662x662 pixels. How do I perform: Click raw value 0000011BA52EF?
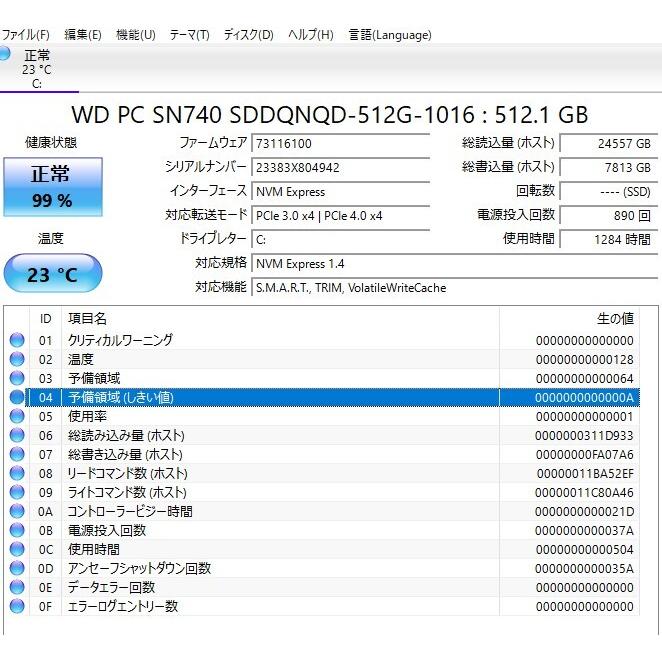(x=585, y=473)
